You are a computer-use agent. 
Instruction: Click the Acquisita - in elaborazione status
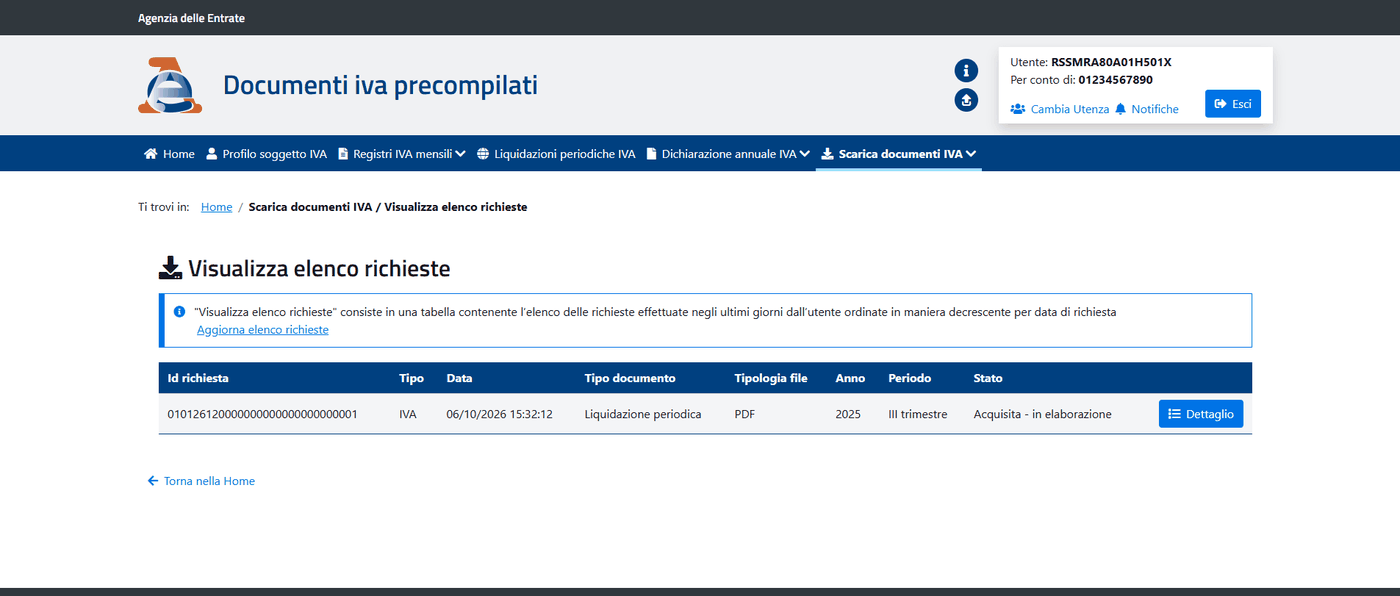click(1042, 414)
